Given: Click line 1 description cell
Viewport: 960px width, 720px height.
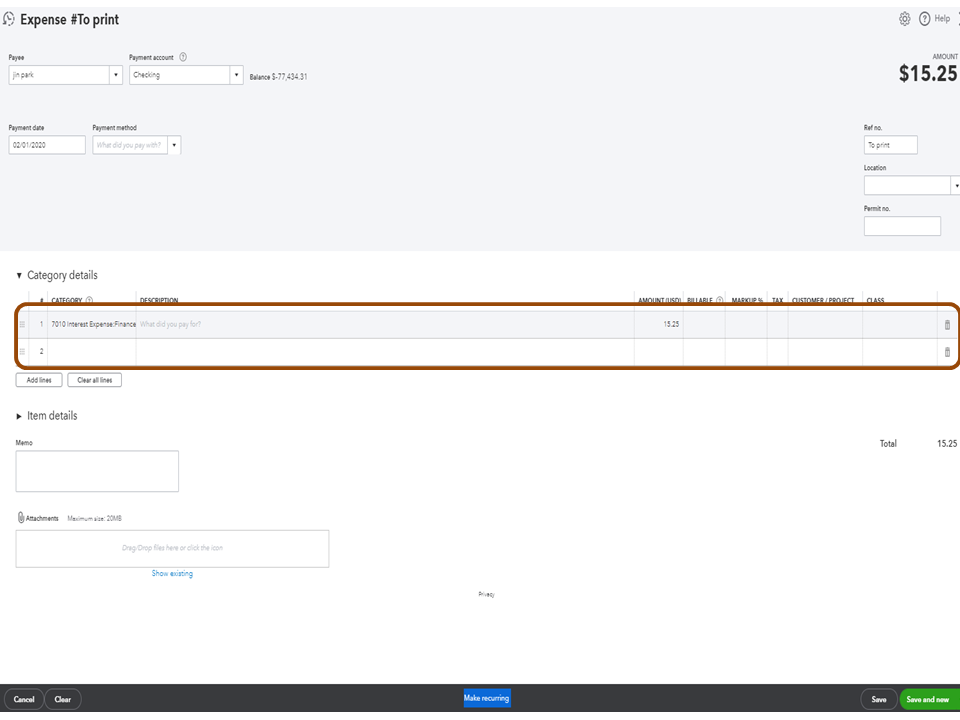Looking at the screenshot, I should (x=385, y=324).
